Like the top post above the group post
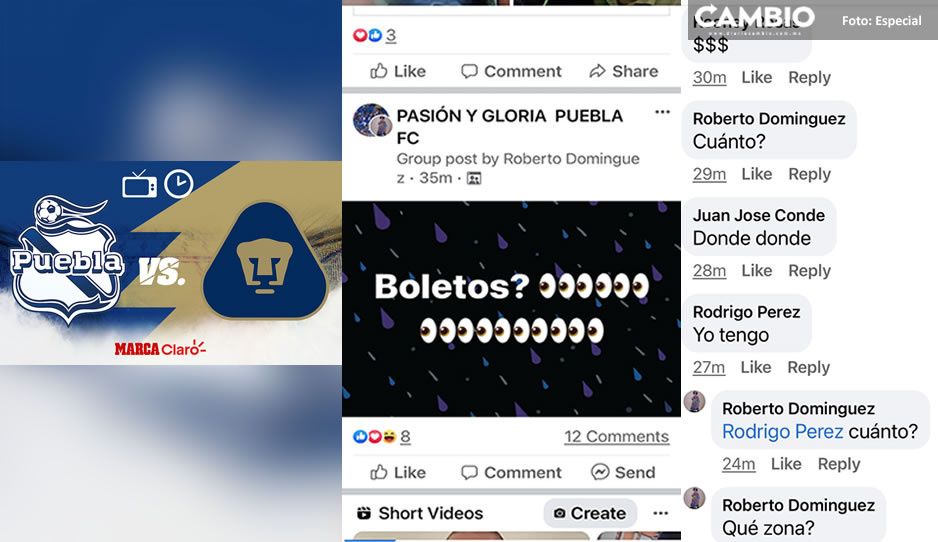The width and height of the screenshot is (938, 542). [x=398, y=71]
